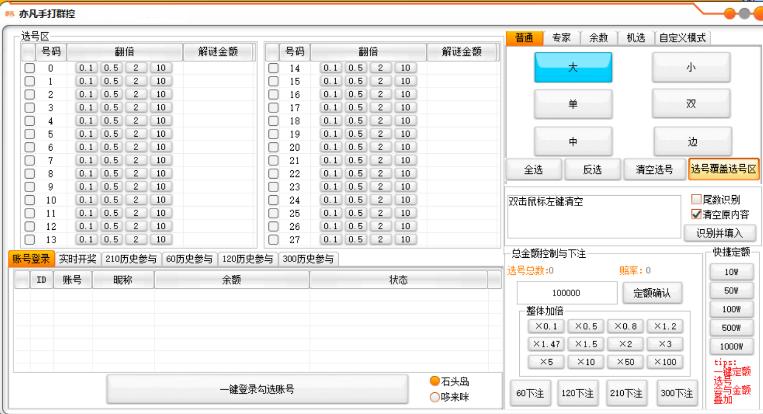Click the 边 selection button
Viewport: 763px width, 414px height.
692,142
